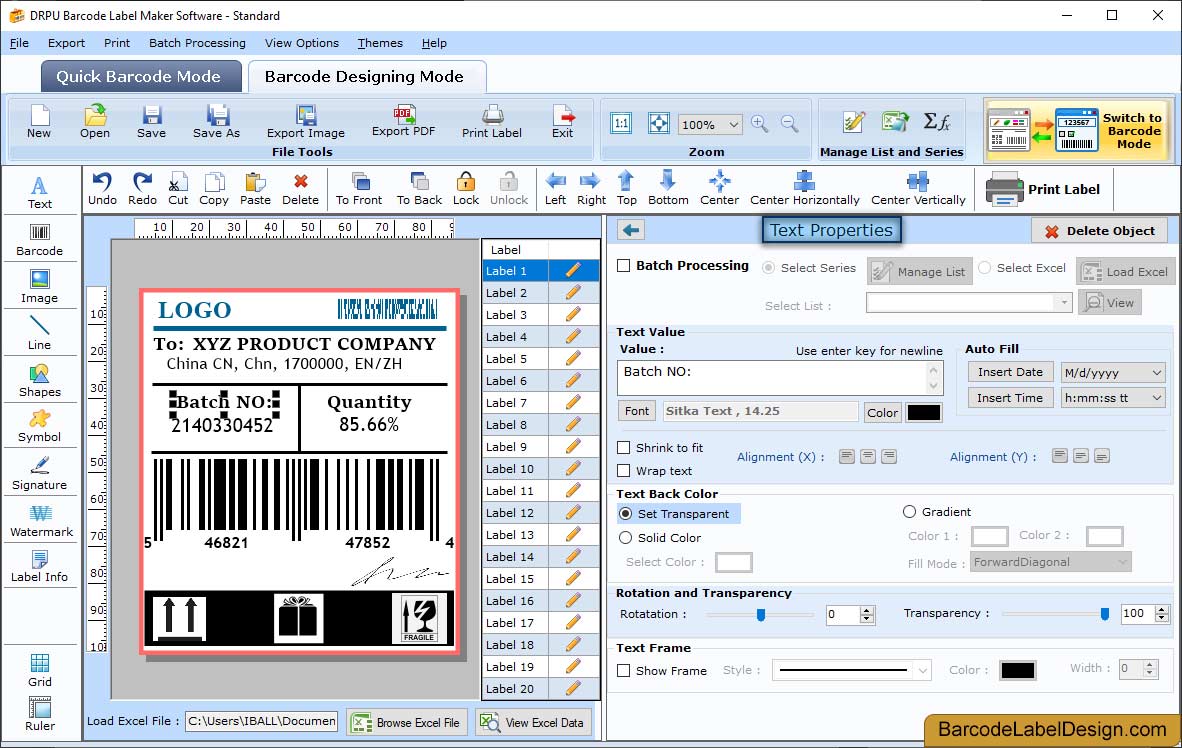1182x748 pixels.
Task: Open Label Info in sidebar
Action: 39,566
